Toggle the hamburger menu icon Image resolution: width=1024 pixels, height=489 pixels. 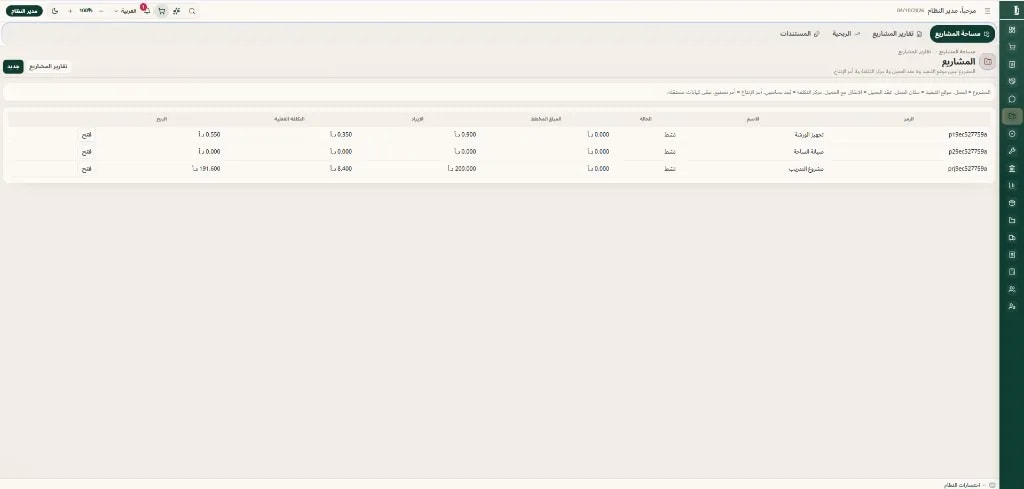[x=987, y=11]
